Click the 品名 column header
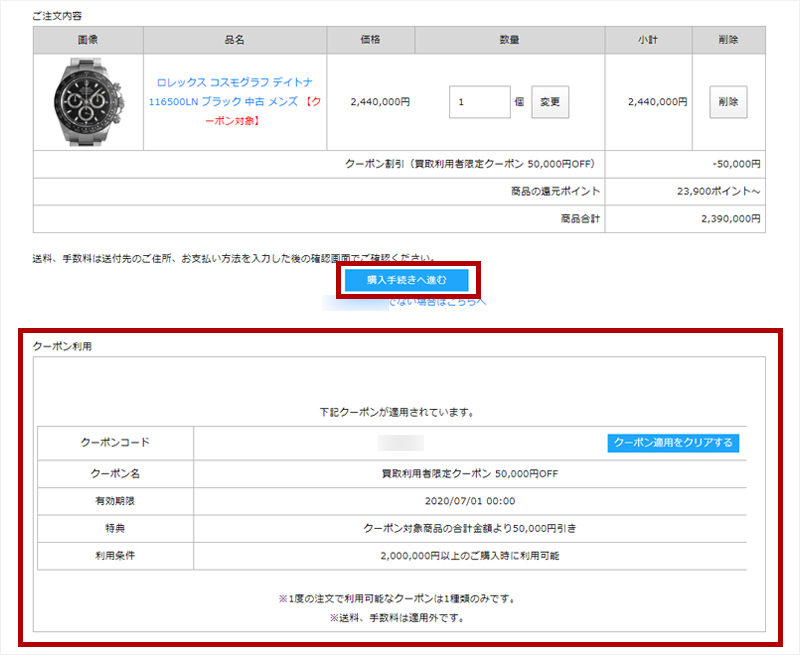Viewport: 800px width, 655px height. 235,40
